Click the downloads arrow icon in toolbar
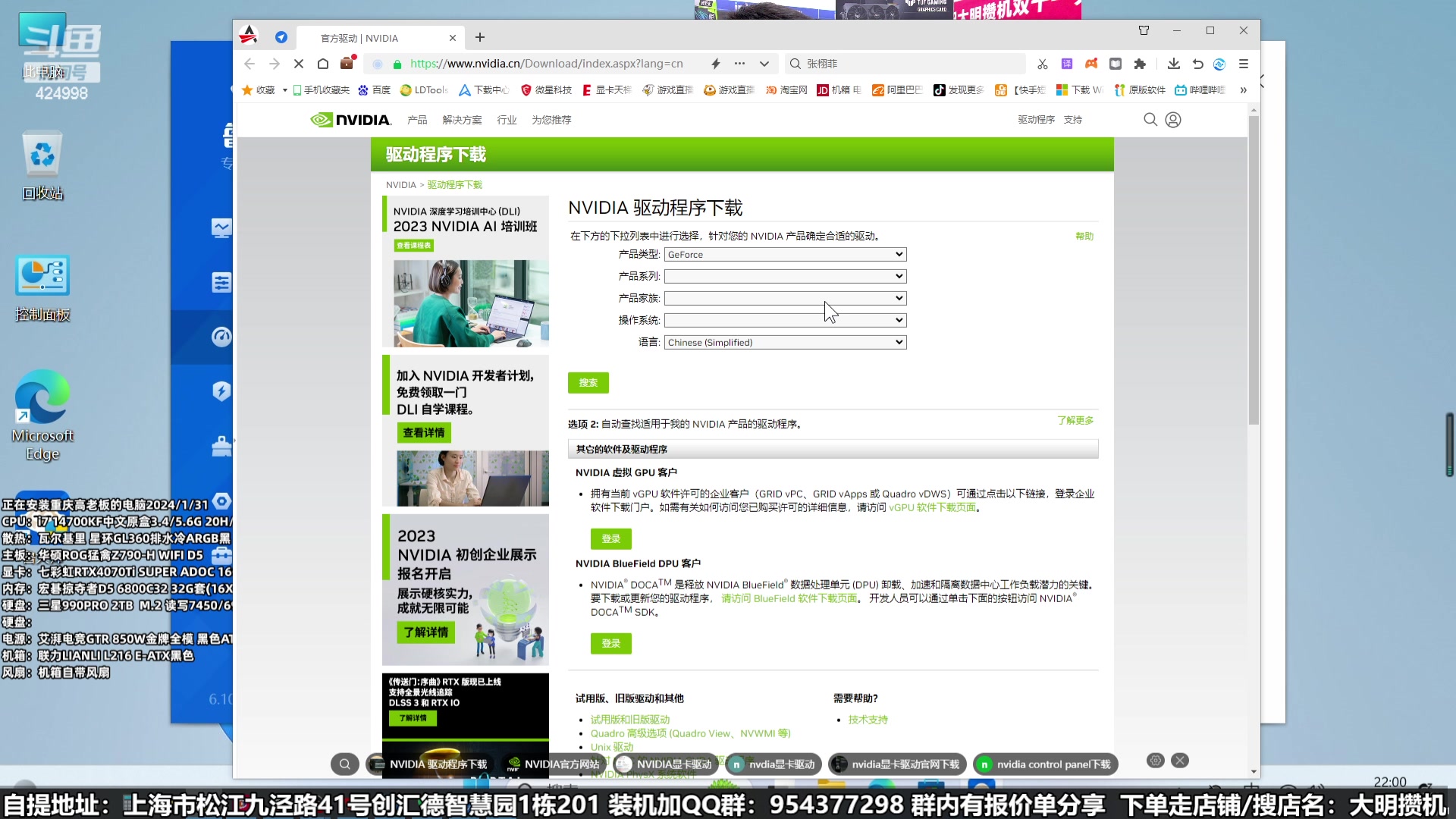Screen dimensions: 1456x819 pyautogui.click(x=1174, y=64)
